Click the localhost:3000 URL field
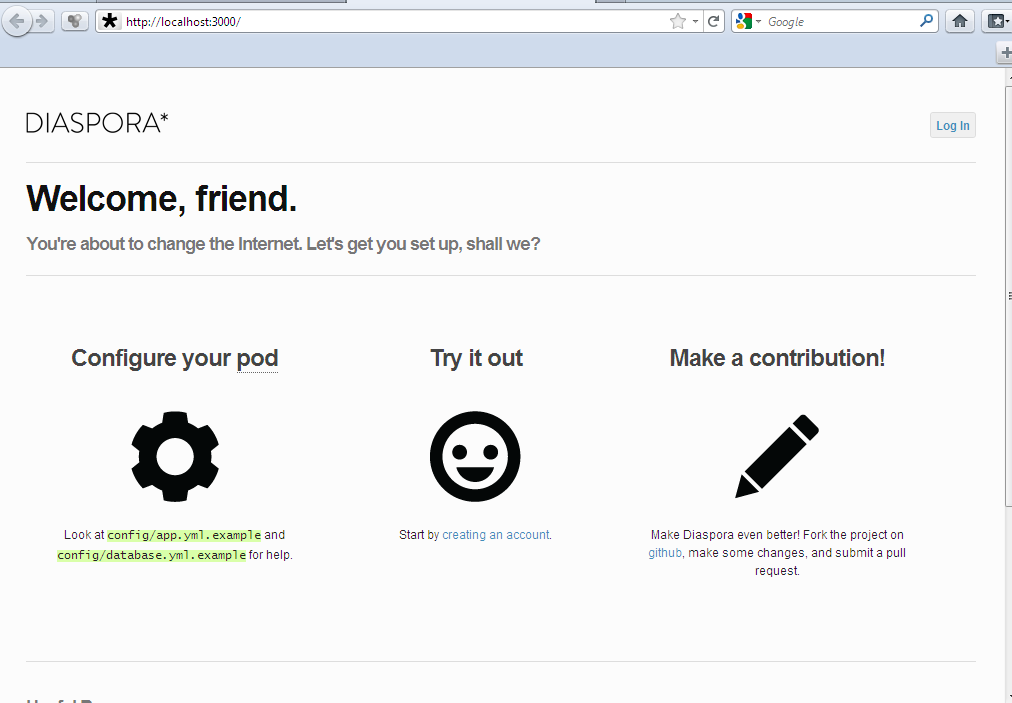Image resolution: width=1012 pixels, height=703 pixels. pos(394,21)
